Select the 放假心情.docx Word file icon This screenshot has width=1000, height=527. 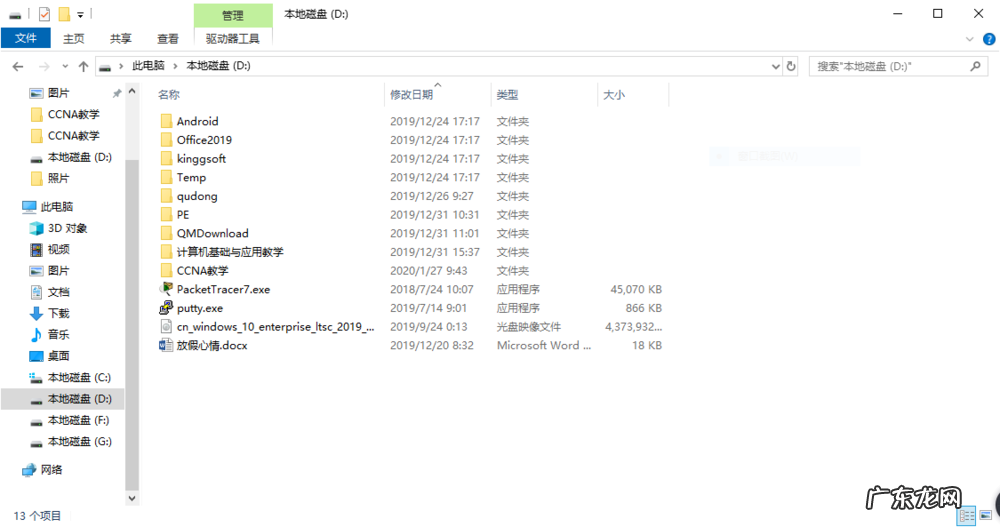click(166, 345)
